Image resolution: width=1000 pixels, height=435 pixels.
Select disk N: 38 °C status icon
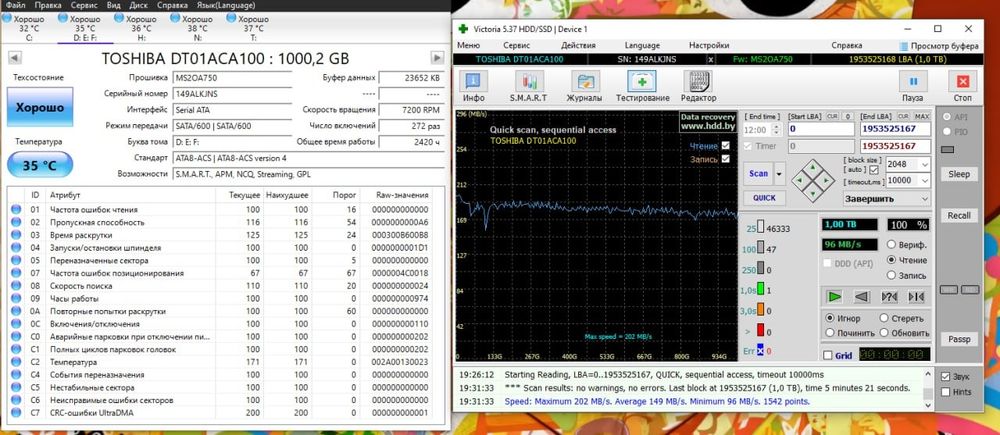[x=175, y=19]
